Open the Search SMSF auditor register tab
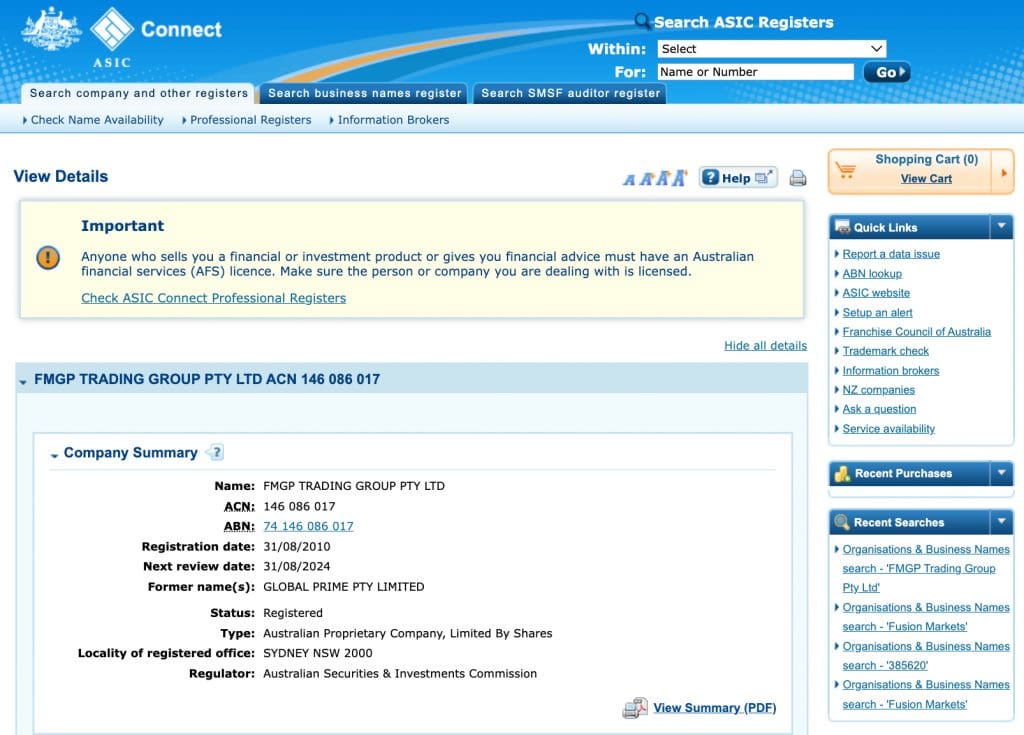 (570, 93)
